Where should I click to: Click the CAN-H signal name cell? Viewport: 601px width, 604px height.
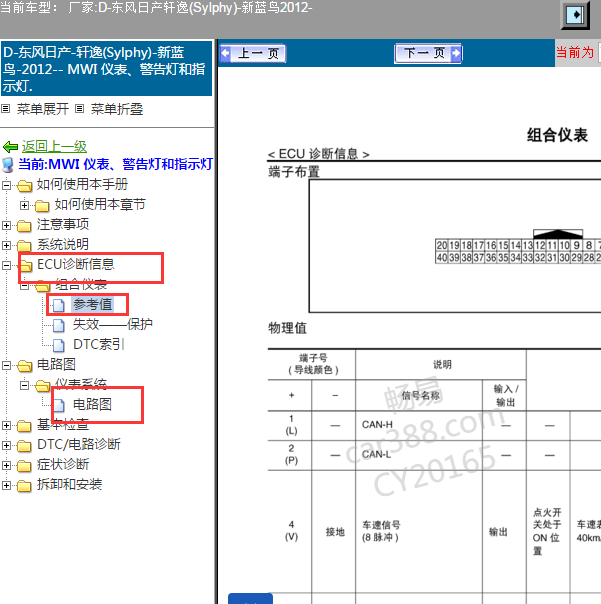click(x=419, y=425)
